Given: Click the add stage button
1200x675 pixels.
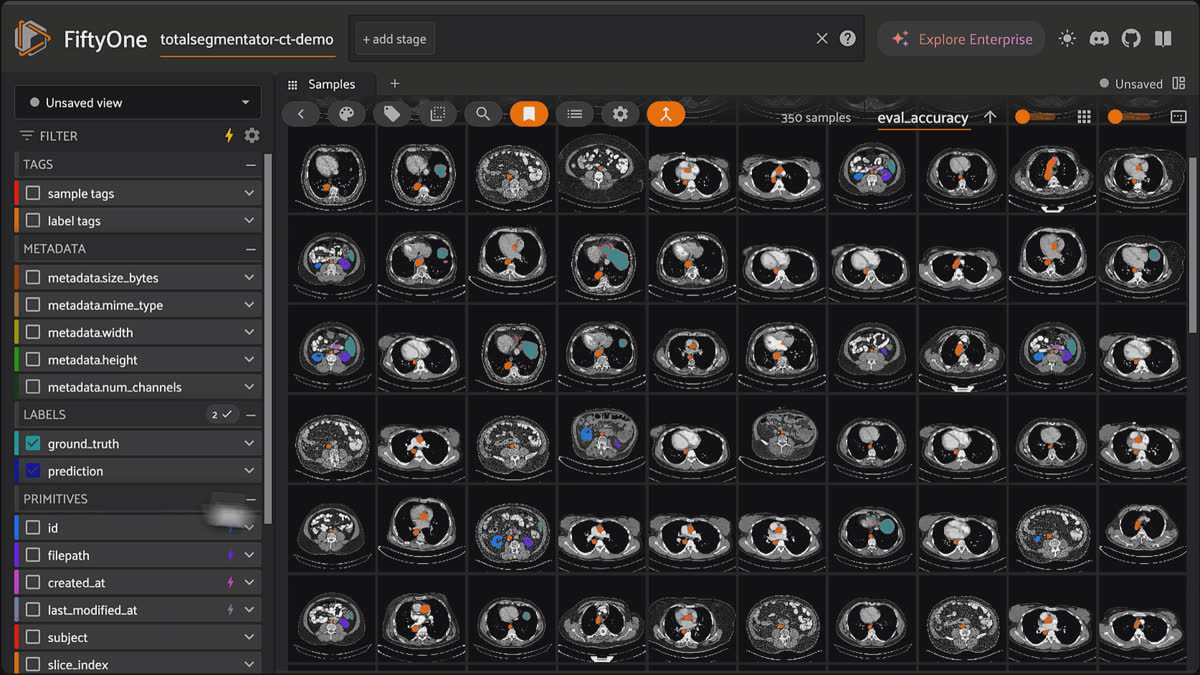Looking at the screenshot, I should (x=394, y=39).
